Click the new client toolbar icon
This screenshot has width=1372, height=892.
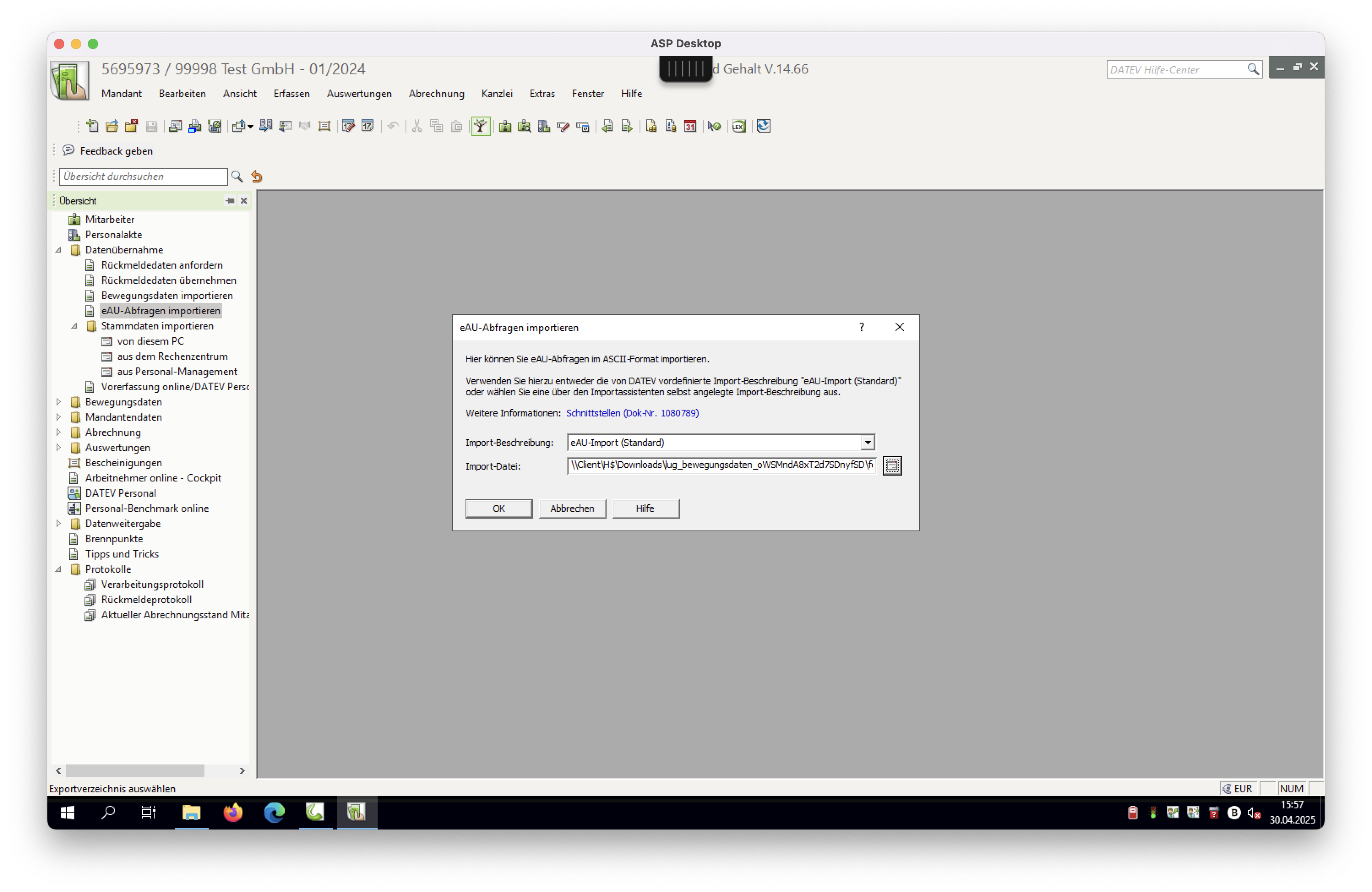[x=92, y=125]
